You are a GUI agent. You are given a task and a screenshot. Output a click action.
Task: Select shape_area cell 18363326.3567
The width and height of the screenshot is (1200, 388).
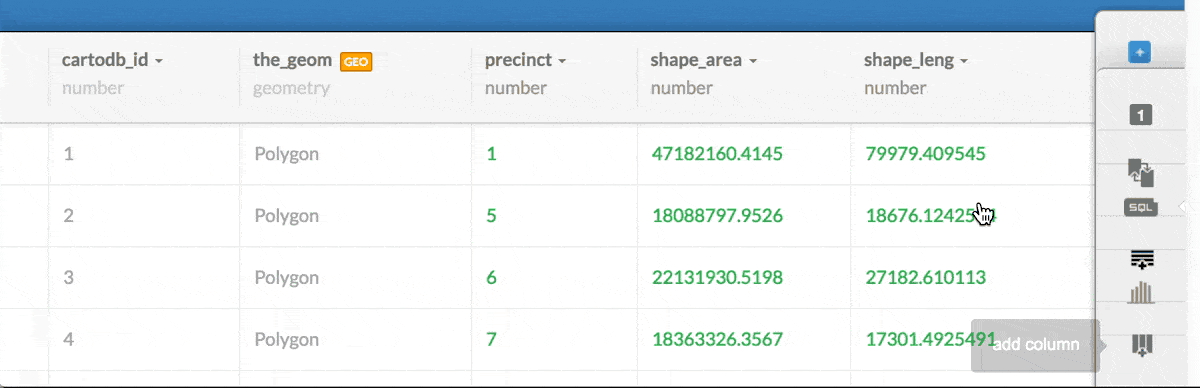click(717, 339)
